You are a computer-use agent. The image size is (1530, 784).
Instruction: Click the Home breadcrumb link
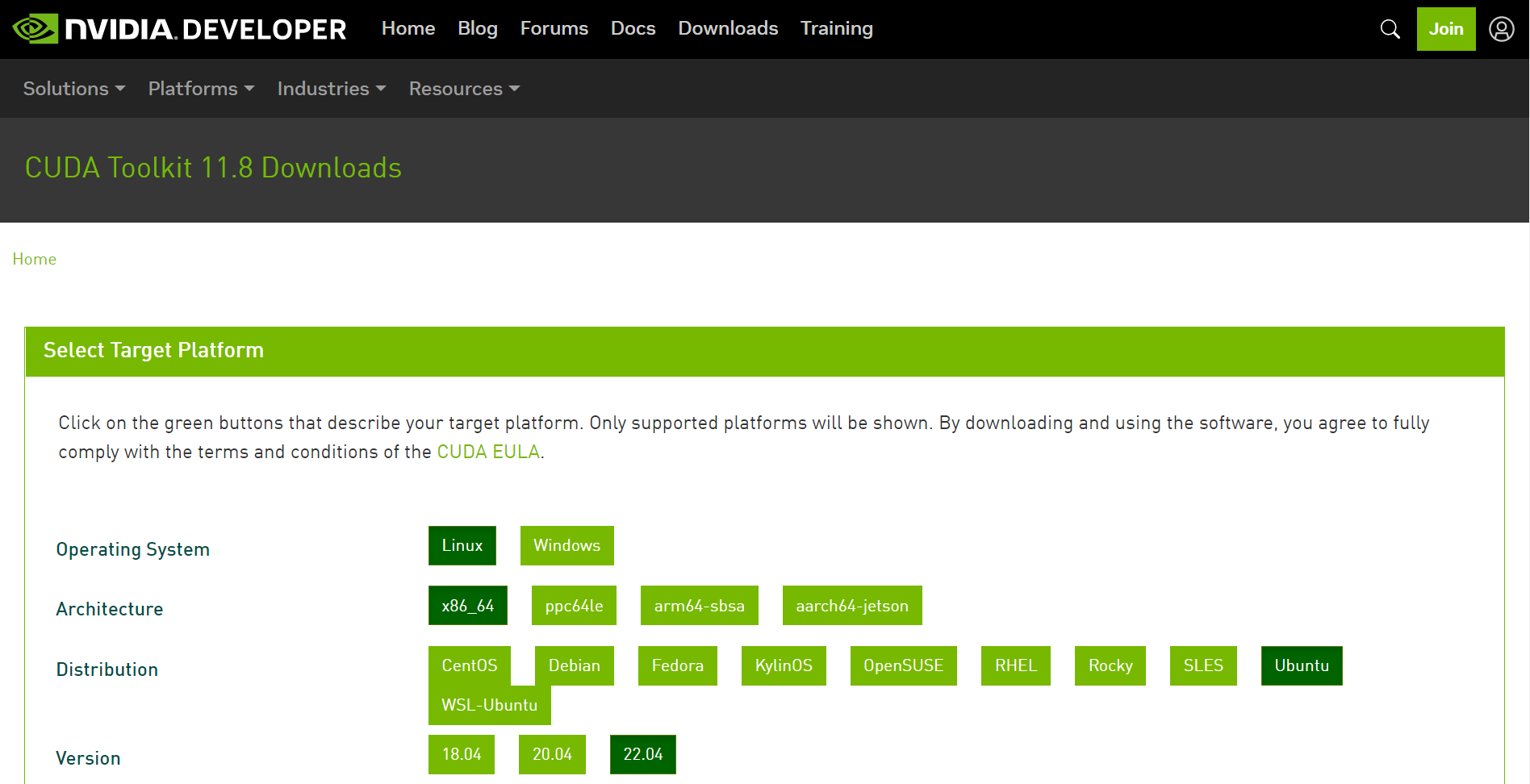pos(34,259)
